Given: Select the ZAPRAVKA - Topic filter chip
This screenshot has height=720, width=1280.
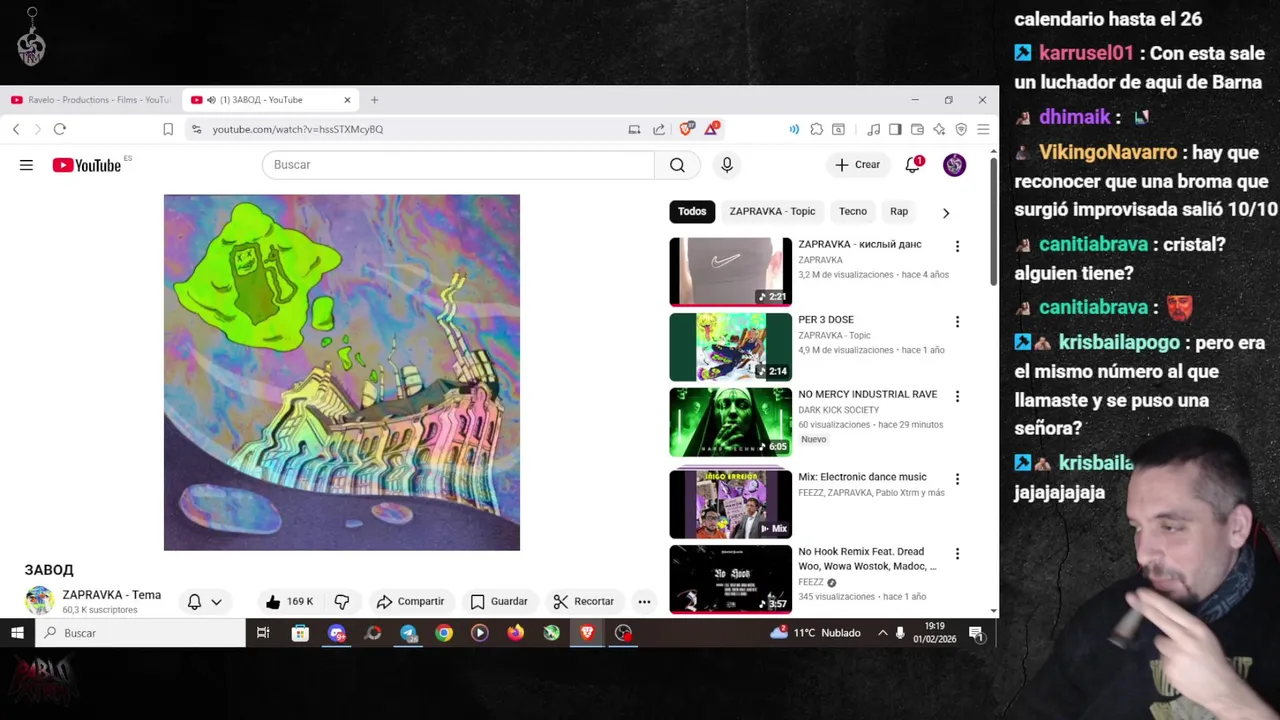Looking at the screenshot, I should 772,211.
